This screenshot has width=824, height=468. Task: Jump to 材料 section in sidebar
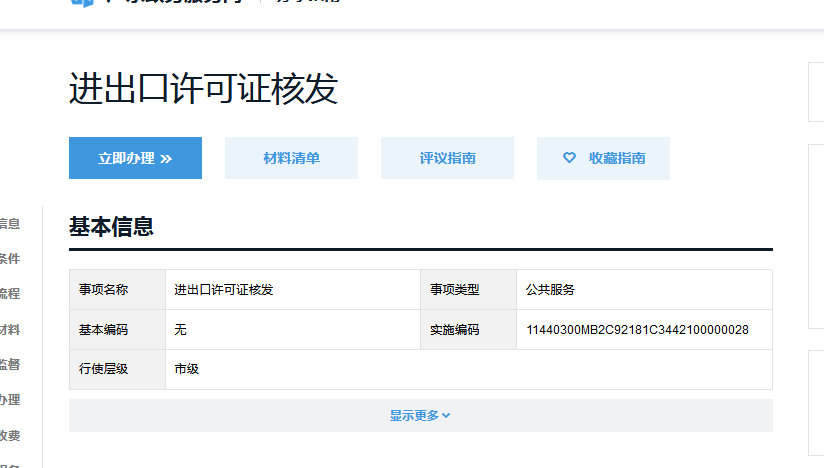click(x=9, y=330)
